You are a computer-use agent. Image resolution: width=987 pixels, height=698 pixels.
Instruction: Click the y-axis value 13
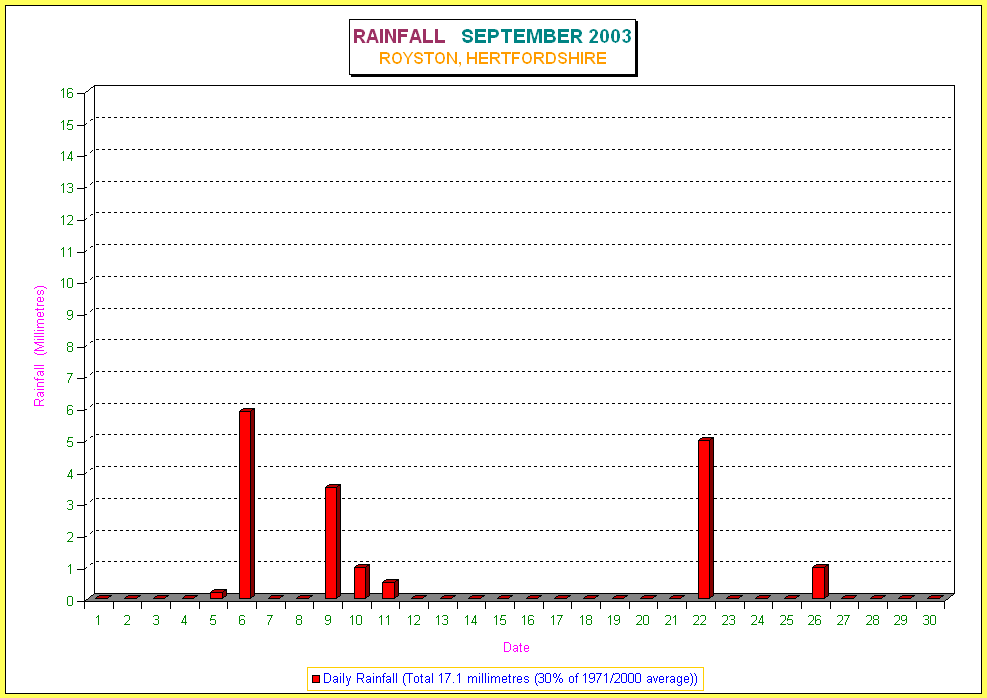67,188
